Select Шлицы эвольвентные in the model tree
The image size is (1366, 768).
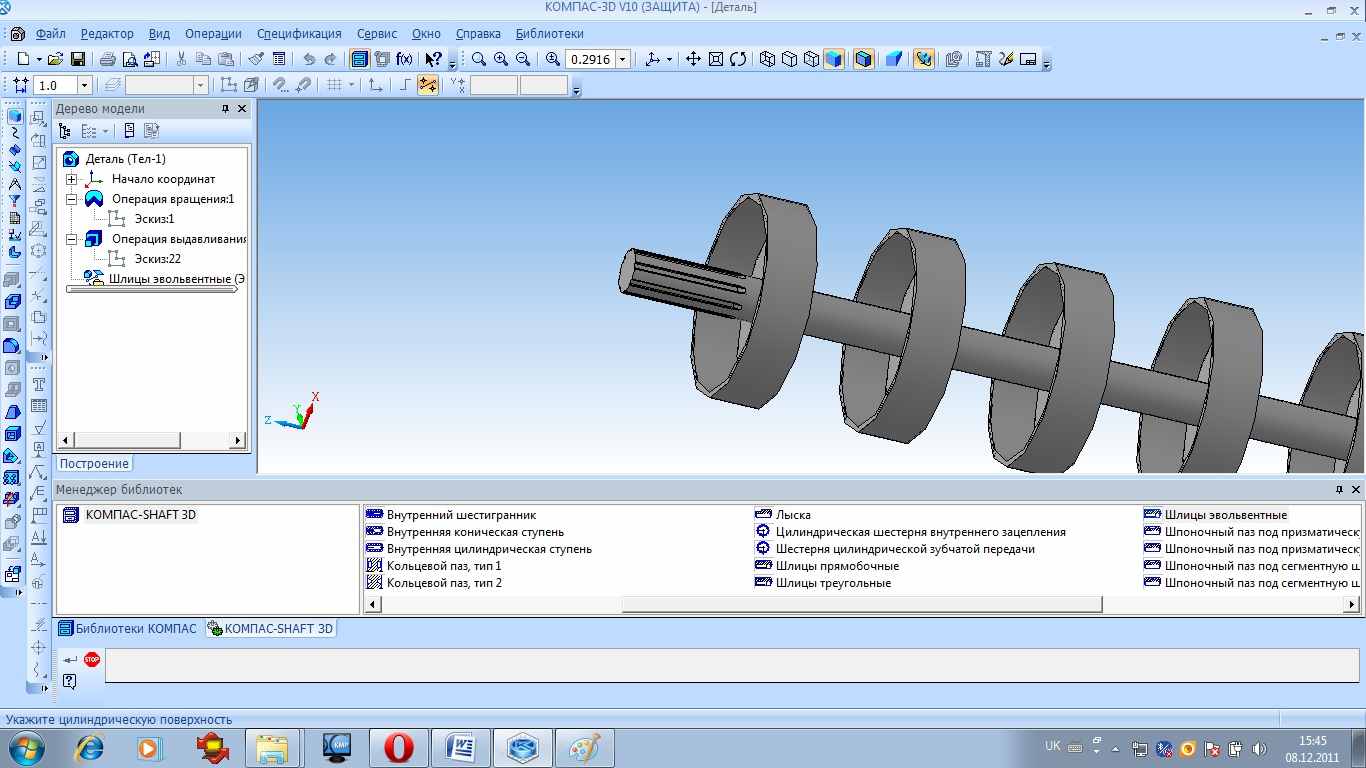pos(177,279)
